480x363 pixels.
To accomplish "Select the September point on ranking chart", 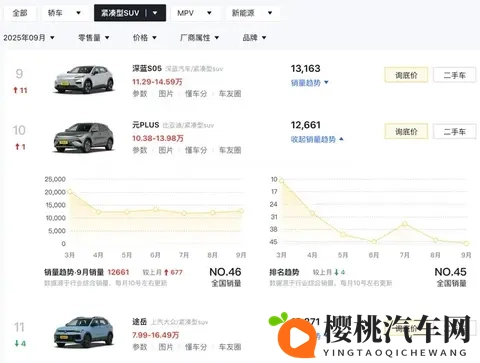I will (466, 243).
